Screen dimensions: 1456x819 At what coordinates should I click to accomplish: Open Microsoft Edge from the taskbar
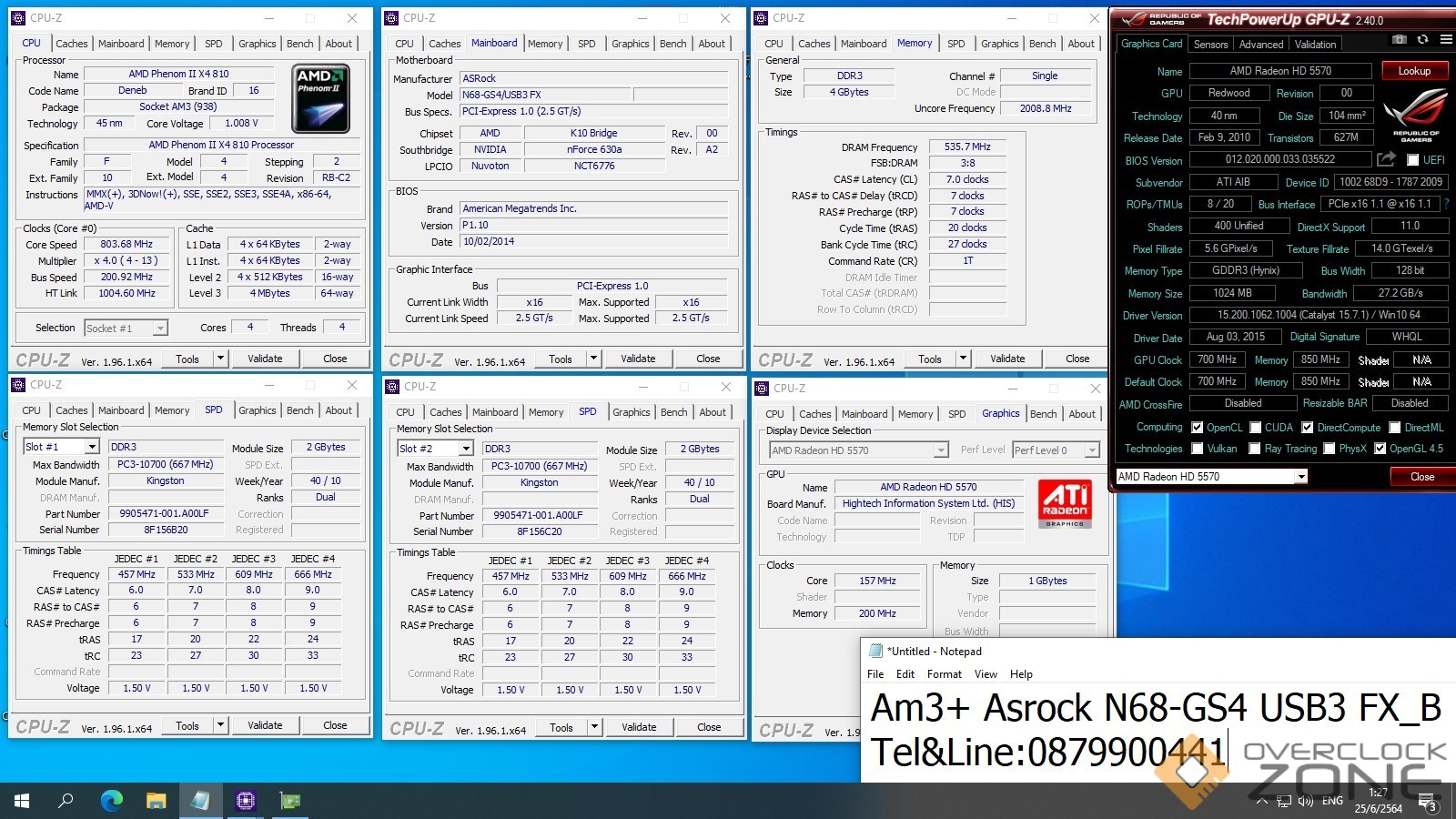tap(111, 801)
